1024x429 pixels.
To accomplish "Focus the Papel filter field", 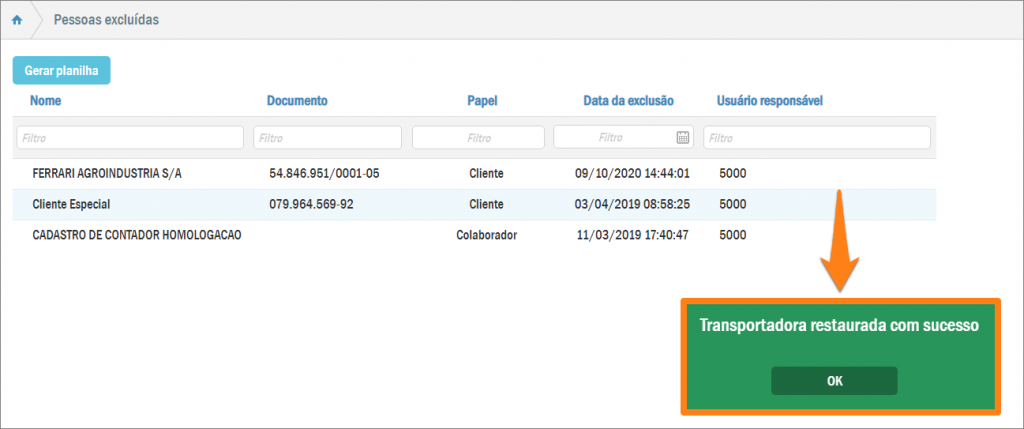I will pos(478,137).
